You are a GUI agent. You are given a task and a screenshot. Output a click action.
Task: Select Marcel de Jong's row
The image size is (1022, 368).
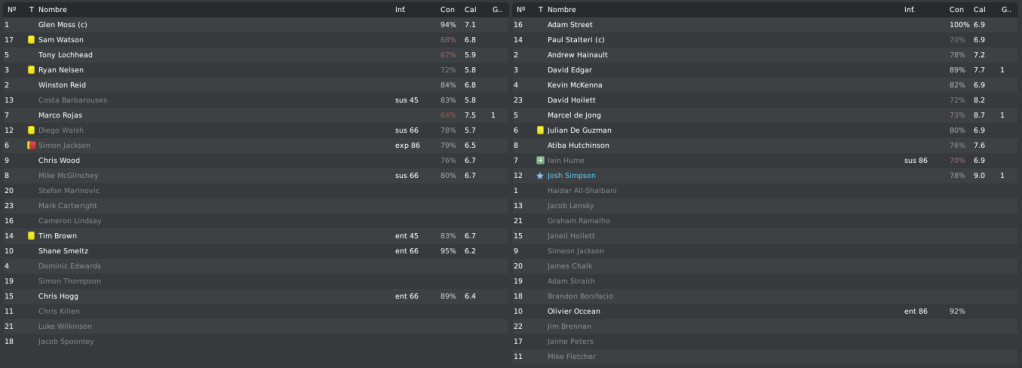(764, 115)
